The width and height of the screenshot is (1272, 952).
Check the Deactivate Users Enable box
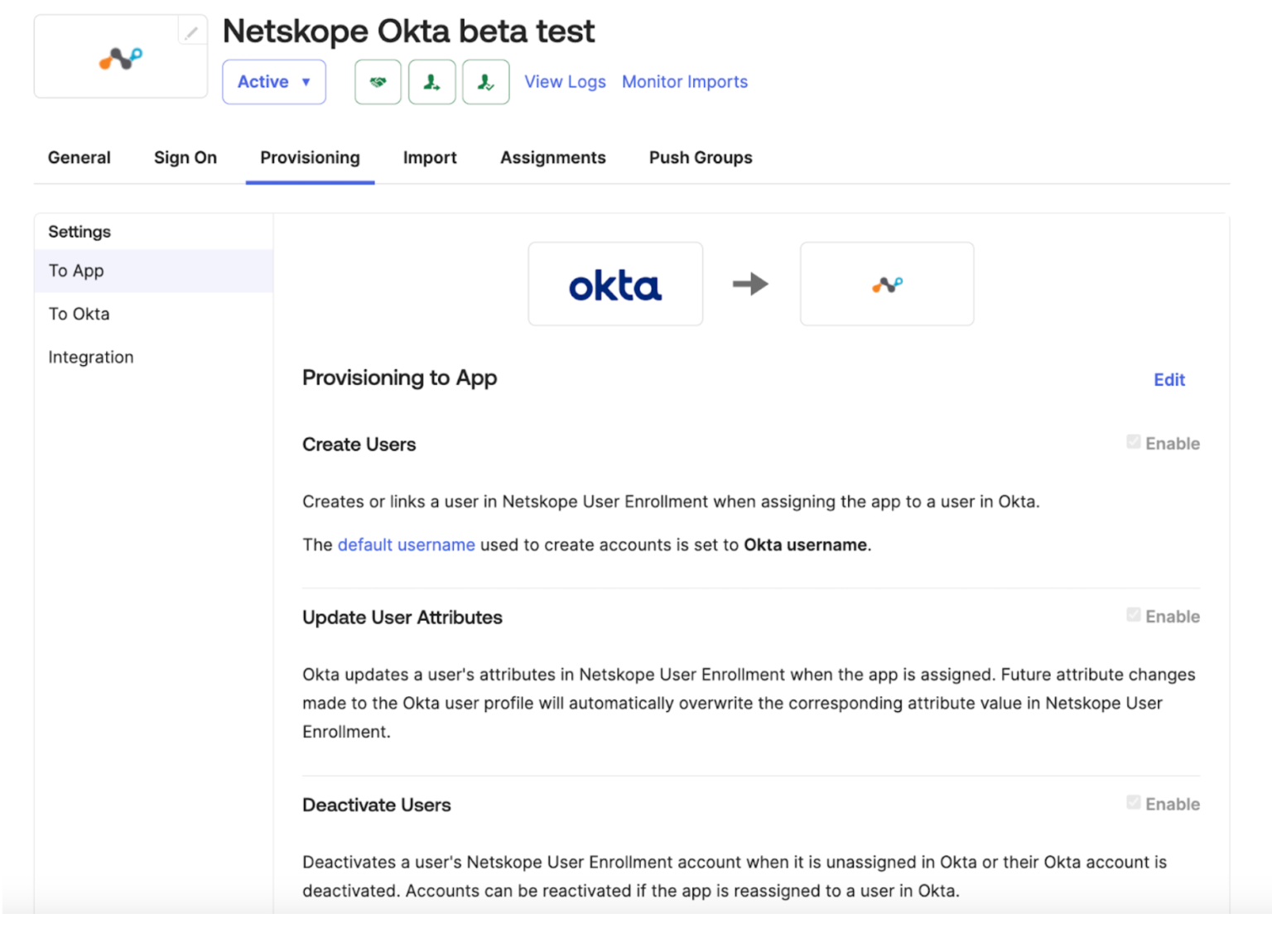[1134, 802]
